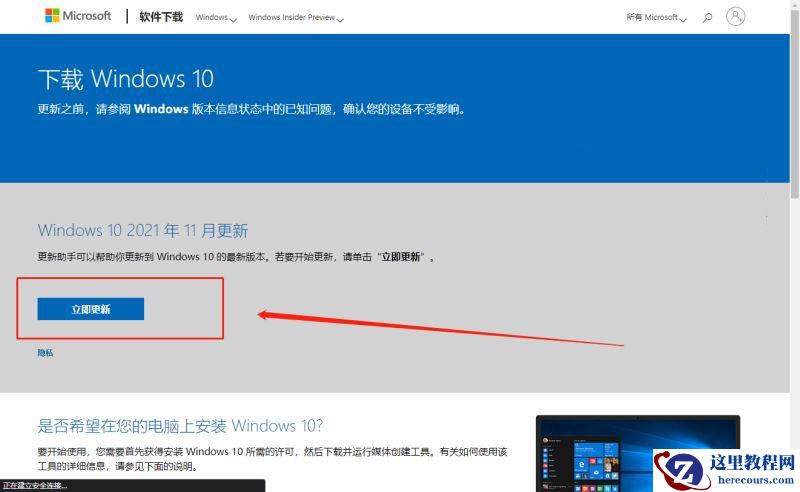Click the vertical scrollbar thumb
This screenshot has width=800, height=492.
tap(794, 105)
